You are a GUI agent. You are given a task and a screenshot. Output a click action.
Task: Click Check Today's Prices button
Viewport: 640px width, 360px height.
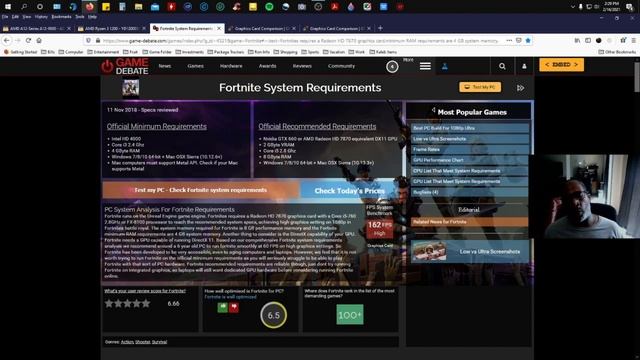click(x=349, y=191)
